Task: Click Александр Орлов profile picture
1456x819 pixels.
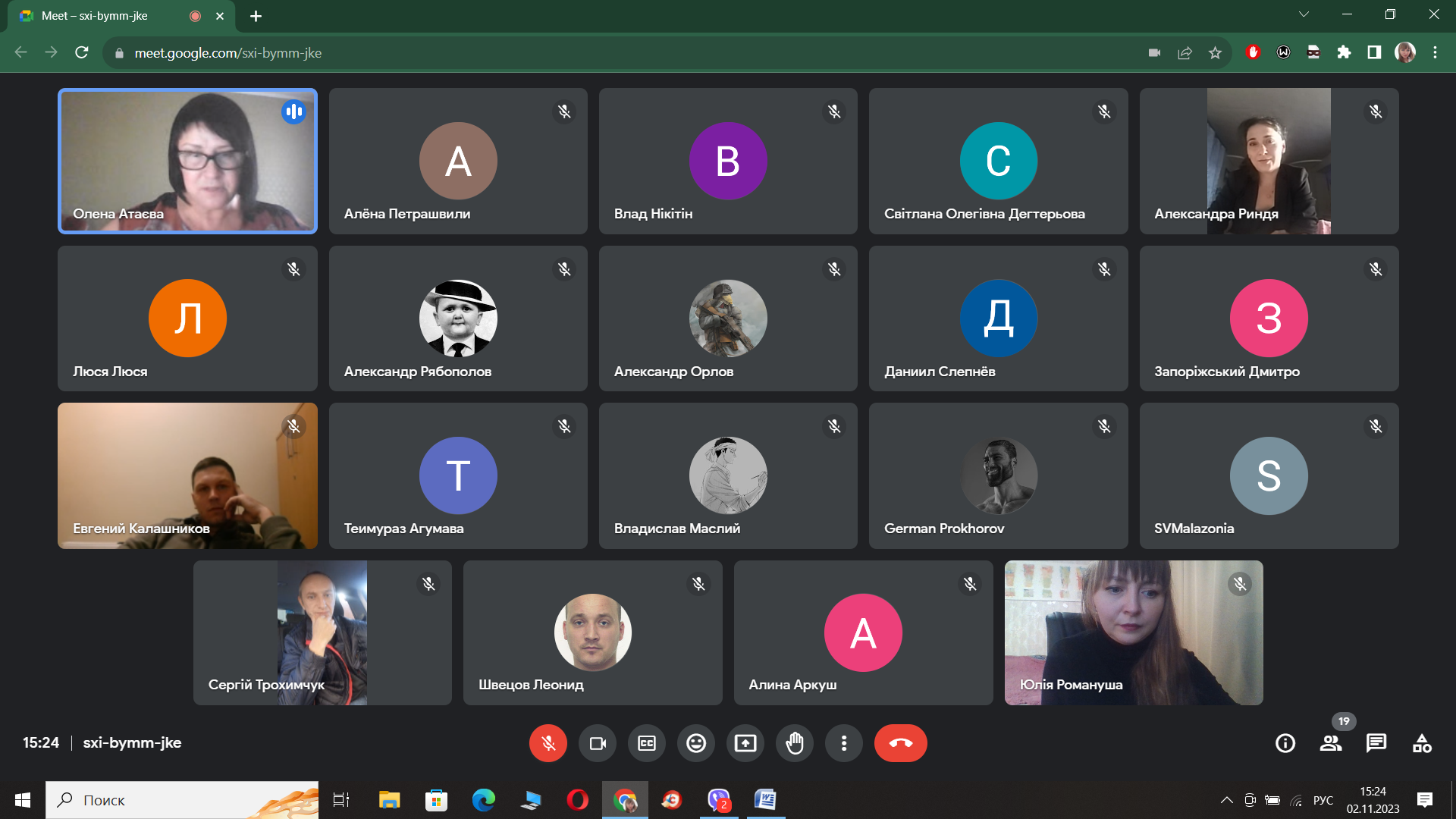Action: (728, 318)
